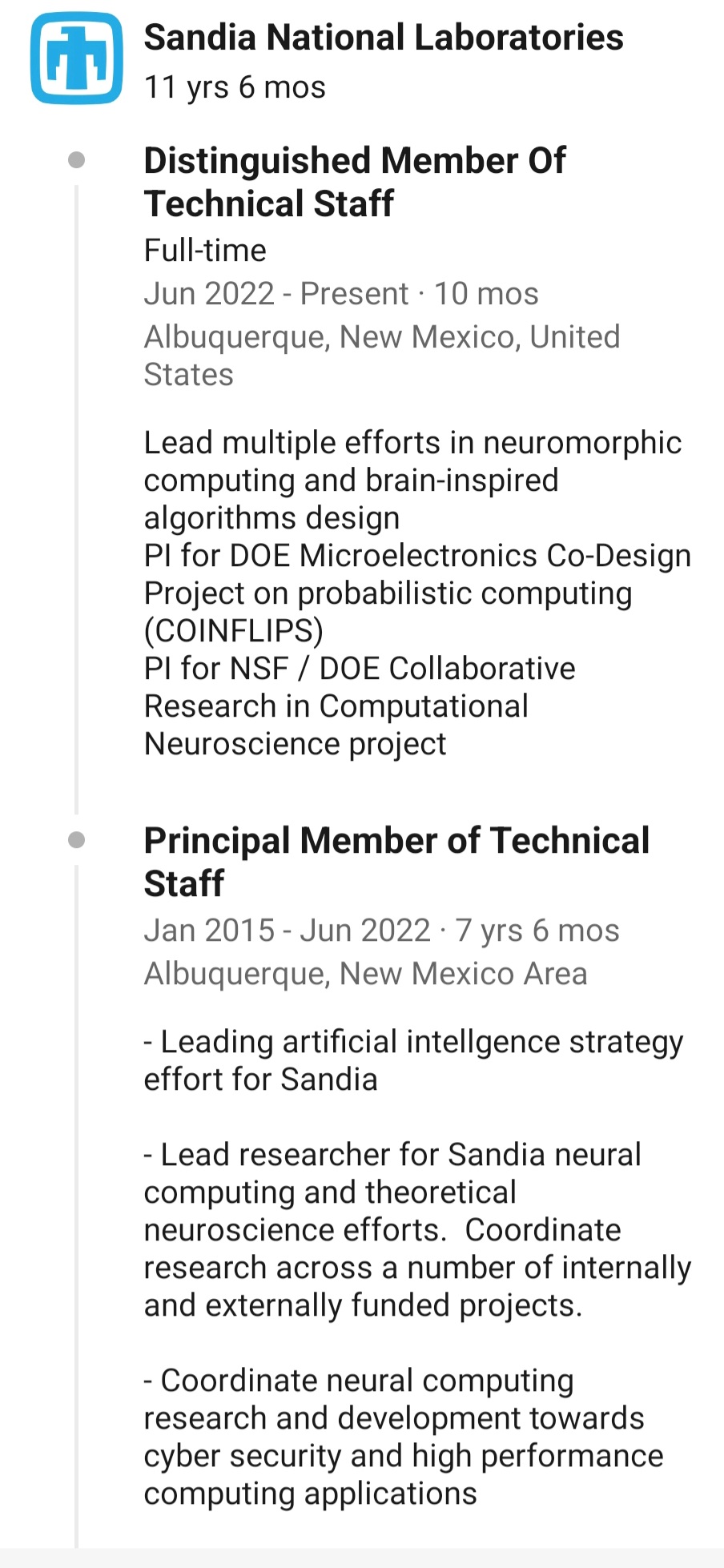Tap the cyber security applications bullet
Image resolution: width=724 pixels, height=1568 pixels.
(x=403, y=1437)
